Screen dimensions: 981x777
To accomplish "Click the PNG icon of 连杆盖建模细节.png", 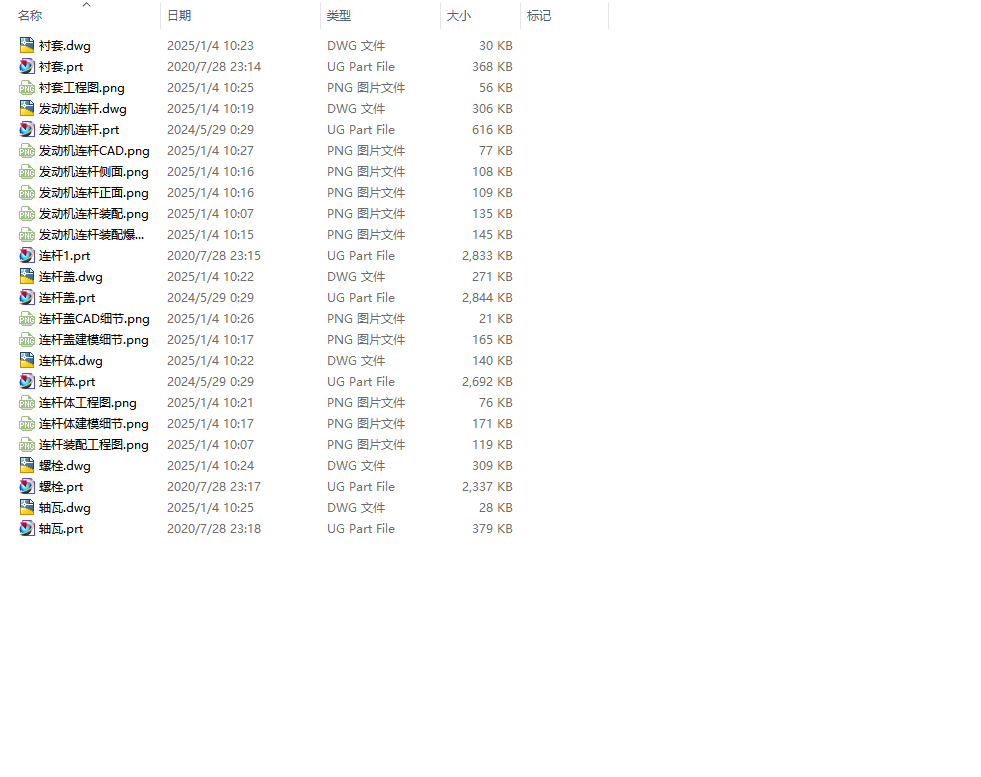I will pyautogui.click(x=26, y=340).
